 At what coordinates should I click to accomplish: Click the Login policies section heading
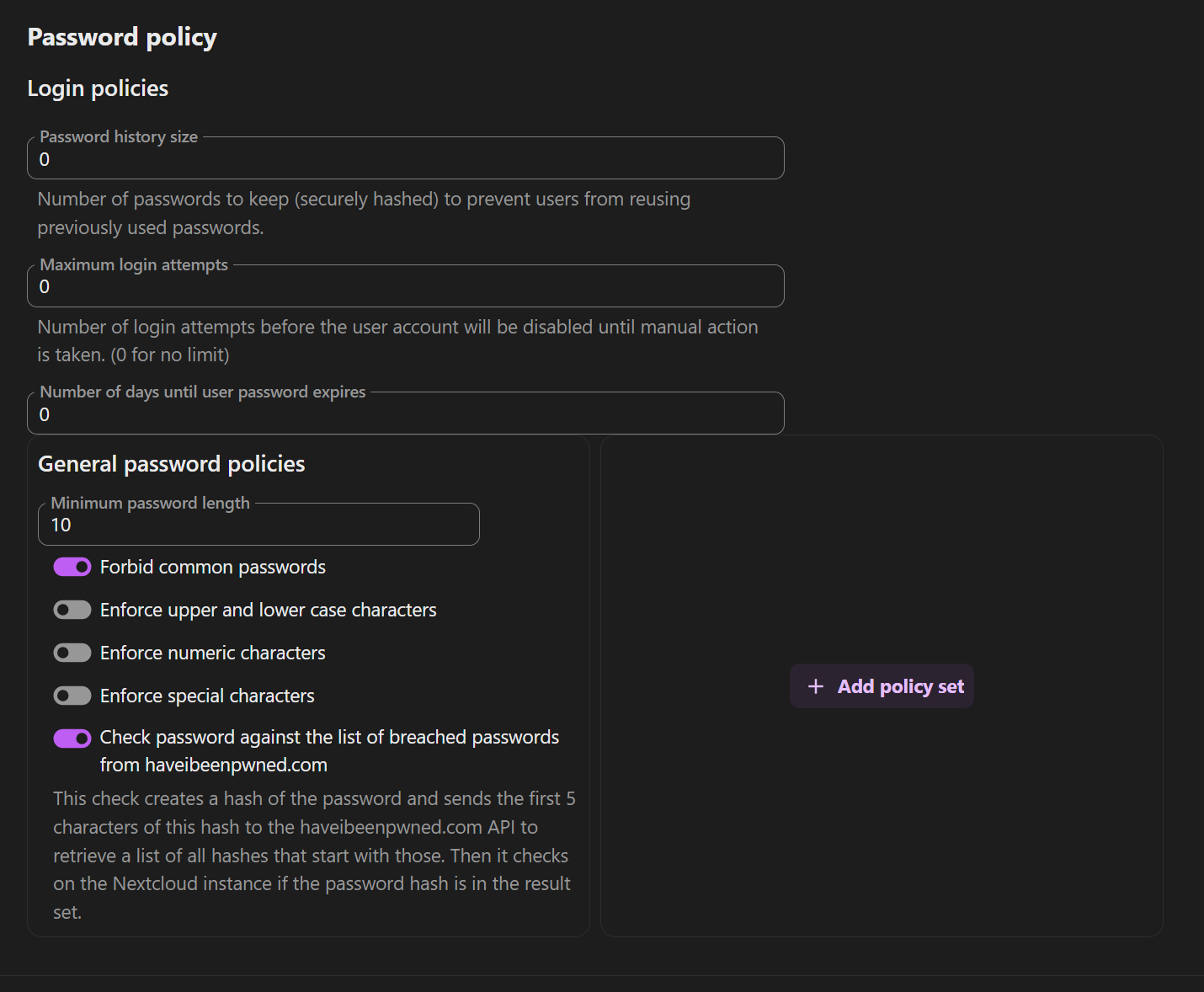point(98,88)
